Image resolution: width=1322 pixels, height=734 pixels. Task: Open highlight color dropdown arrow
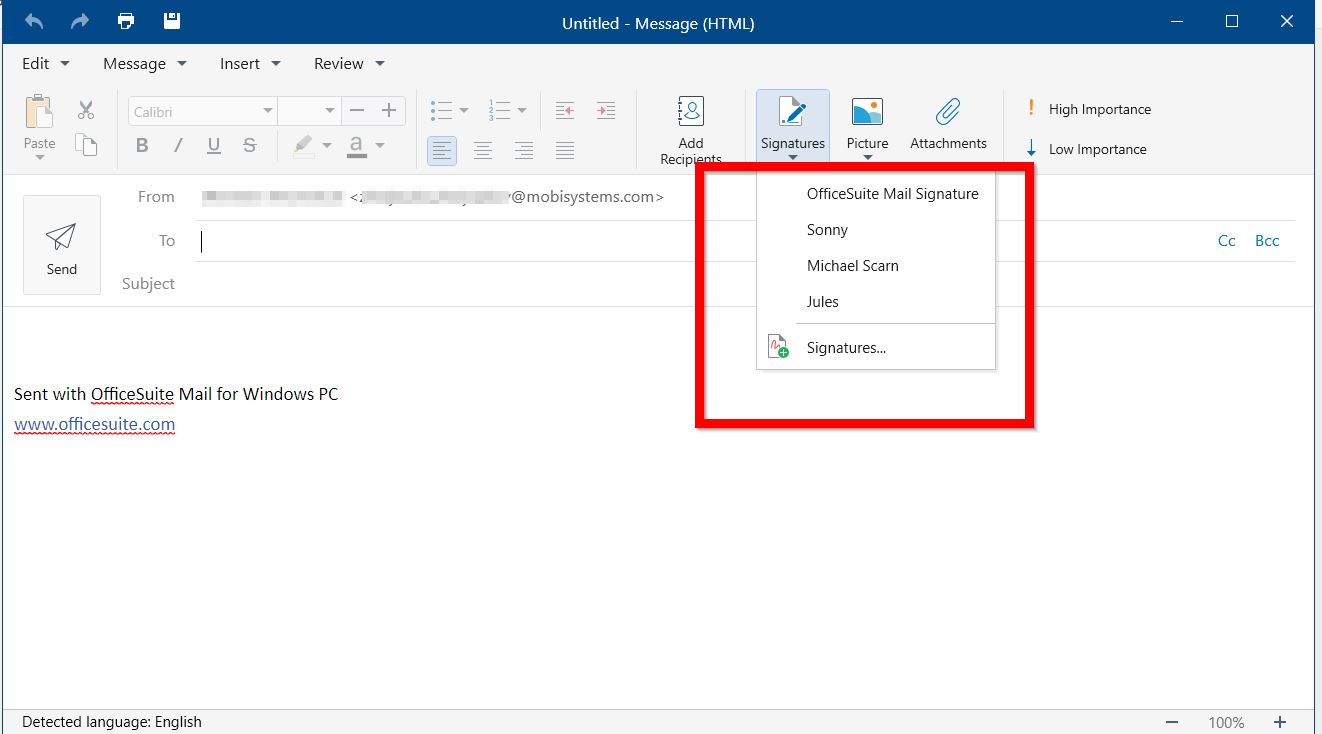click(327, 146)
